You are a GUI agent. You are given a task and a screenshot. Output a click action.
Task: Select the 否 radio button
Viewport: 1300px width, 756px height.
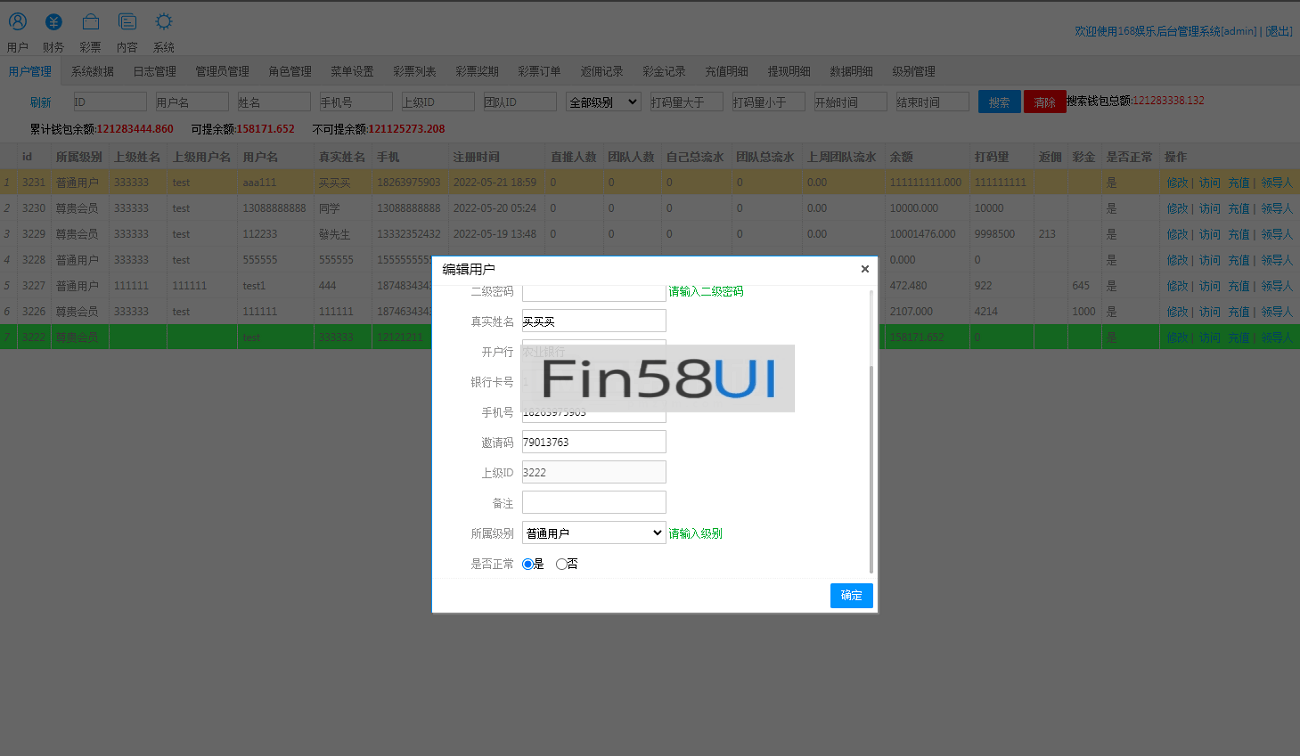coord(561,564)
